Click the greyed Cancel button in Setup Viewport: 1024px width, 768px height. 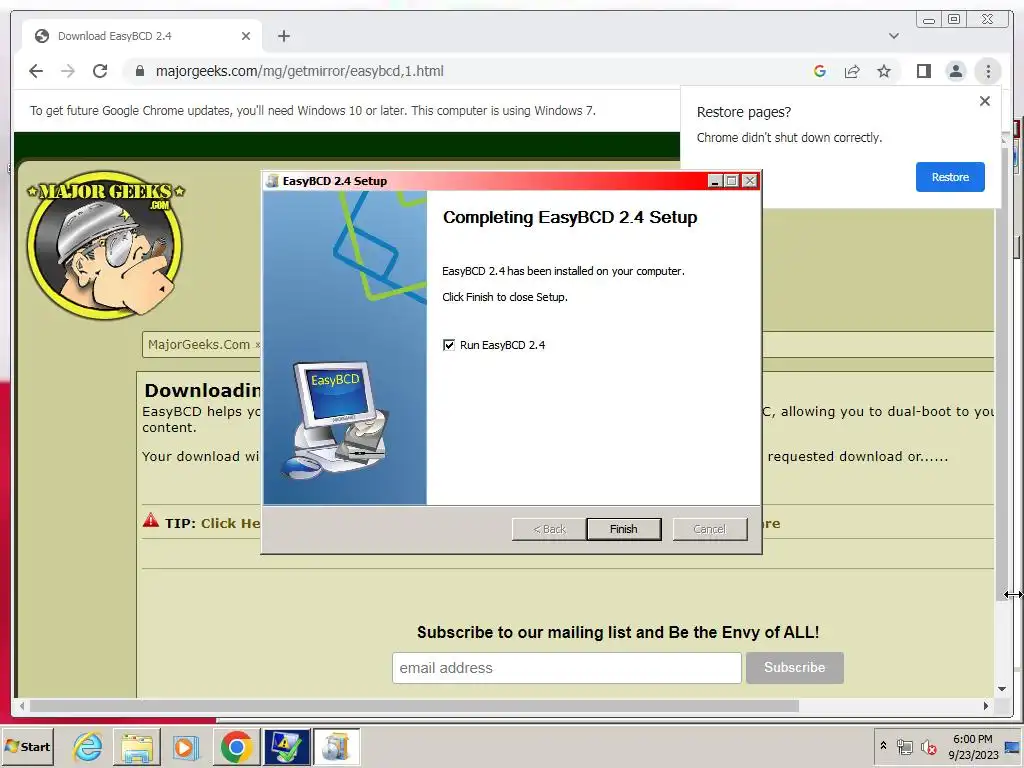tap(710, 529)
